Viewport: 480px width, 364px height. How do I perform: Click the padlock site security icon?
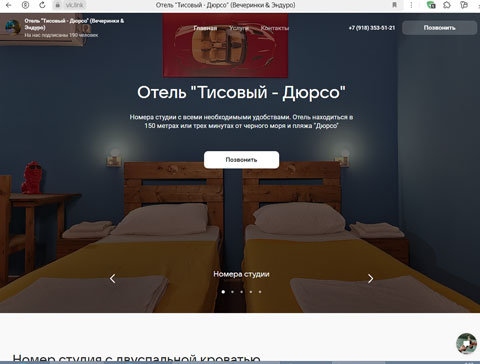(x=58, y=5)
